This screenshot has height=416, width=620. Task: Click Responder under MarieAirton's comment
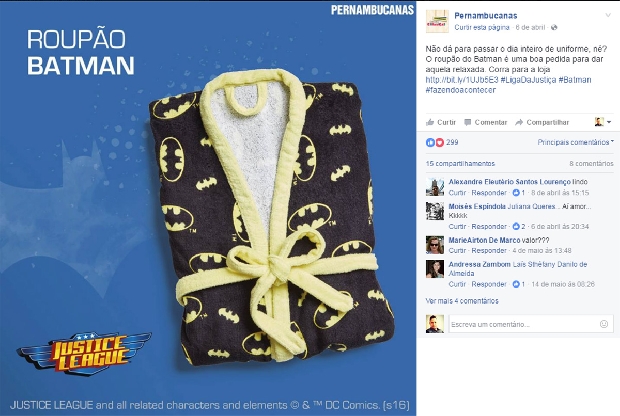click(489, 251)
